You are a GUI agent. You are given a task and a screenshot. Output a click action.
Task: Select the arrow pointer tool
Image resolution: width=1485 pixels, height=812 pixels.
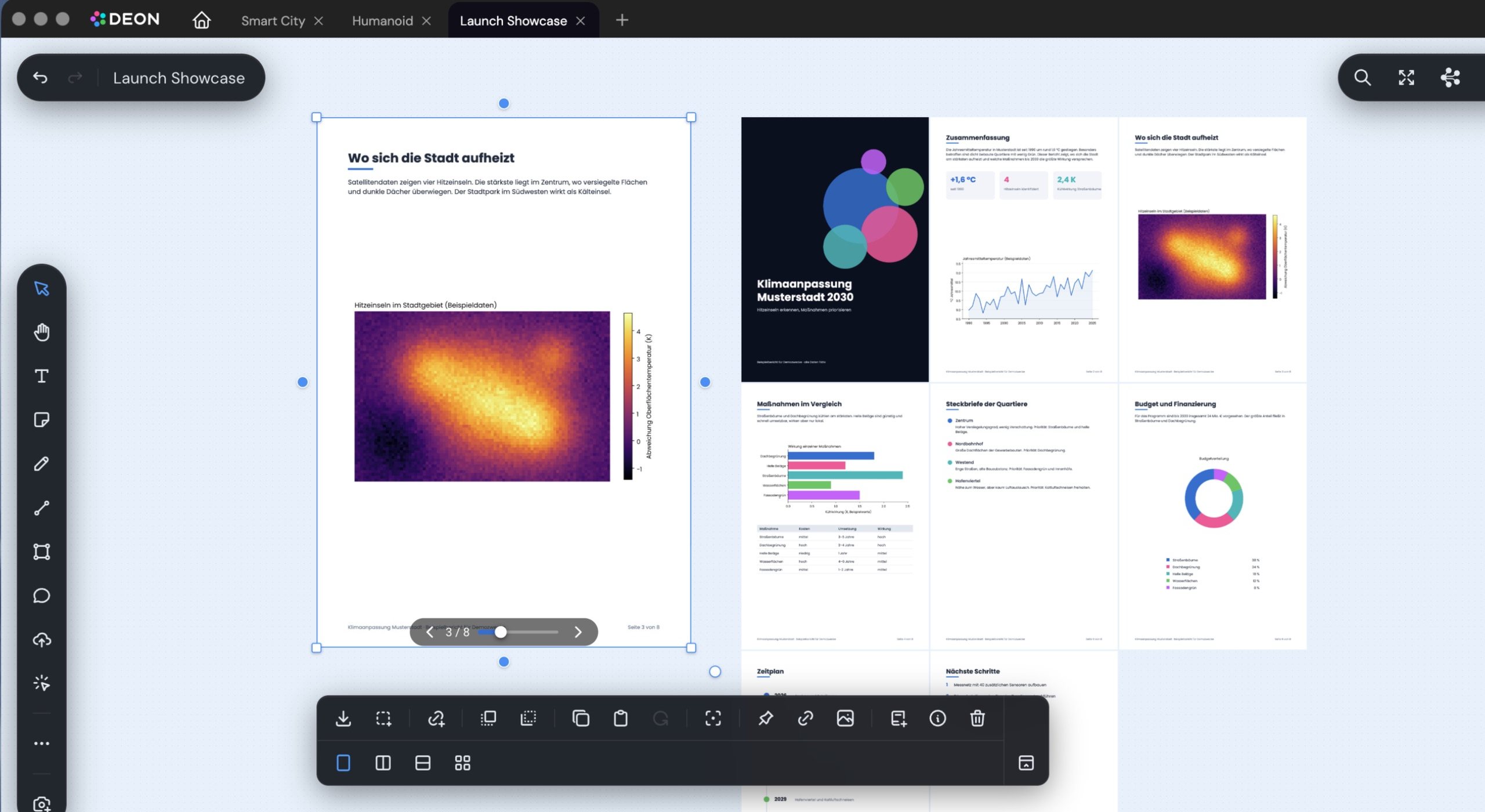click(42, 288)
